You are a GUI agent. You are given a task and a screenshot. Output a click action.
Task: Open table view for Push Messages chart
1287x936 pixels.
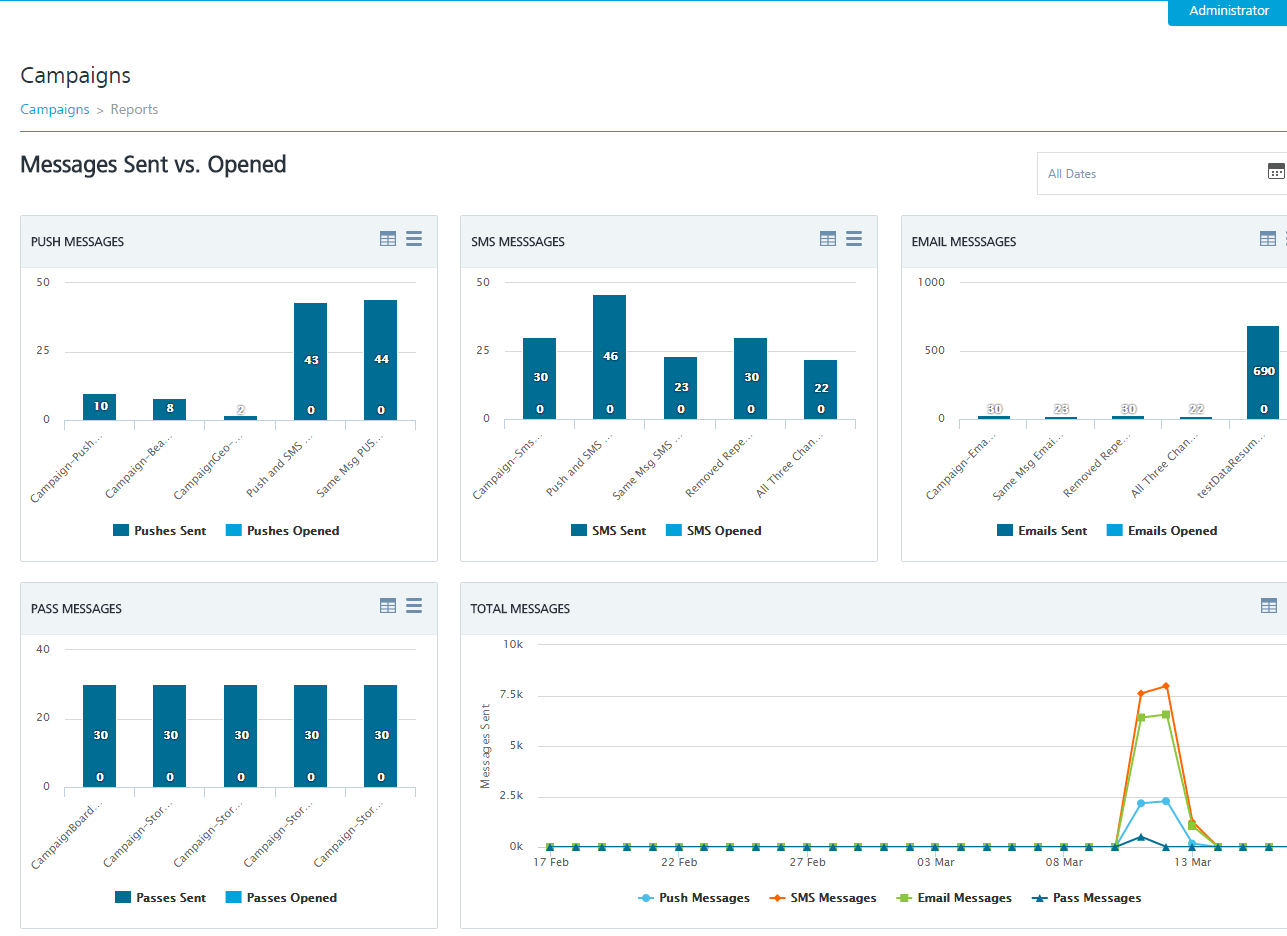(388, 239)
